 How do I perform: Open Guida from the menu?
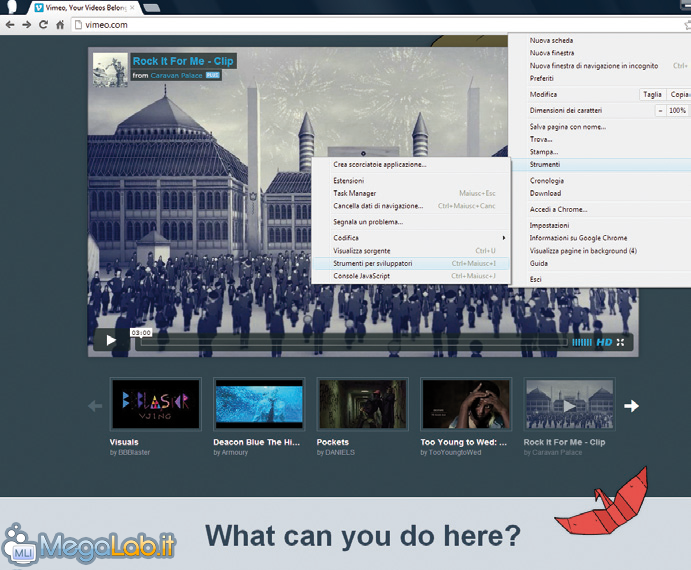pyautogui.click(x=539, y=264)
